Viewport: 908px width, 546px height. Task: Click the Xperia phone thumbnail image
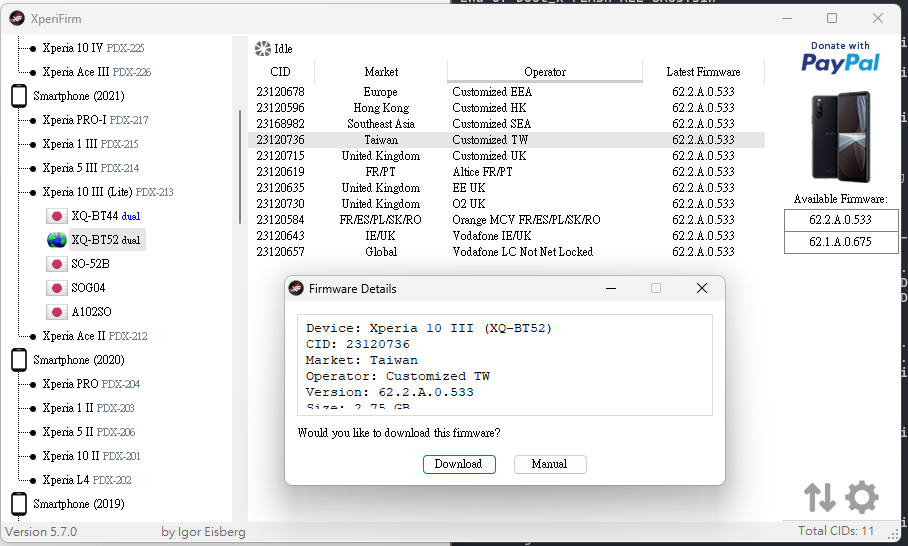click(x=840, y=137)
